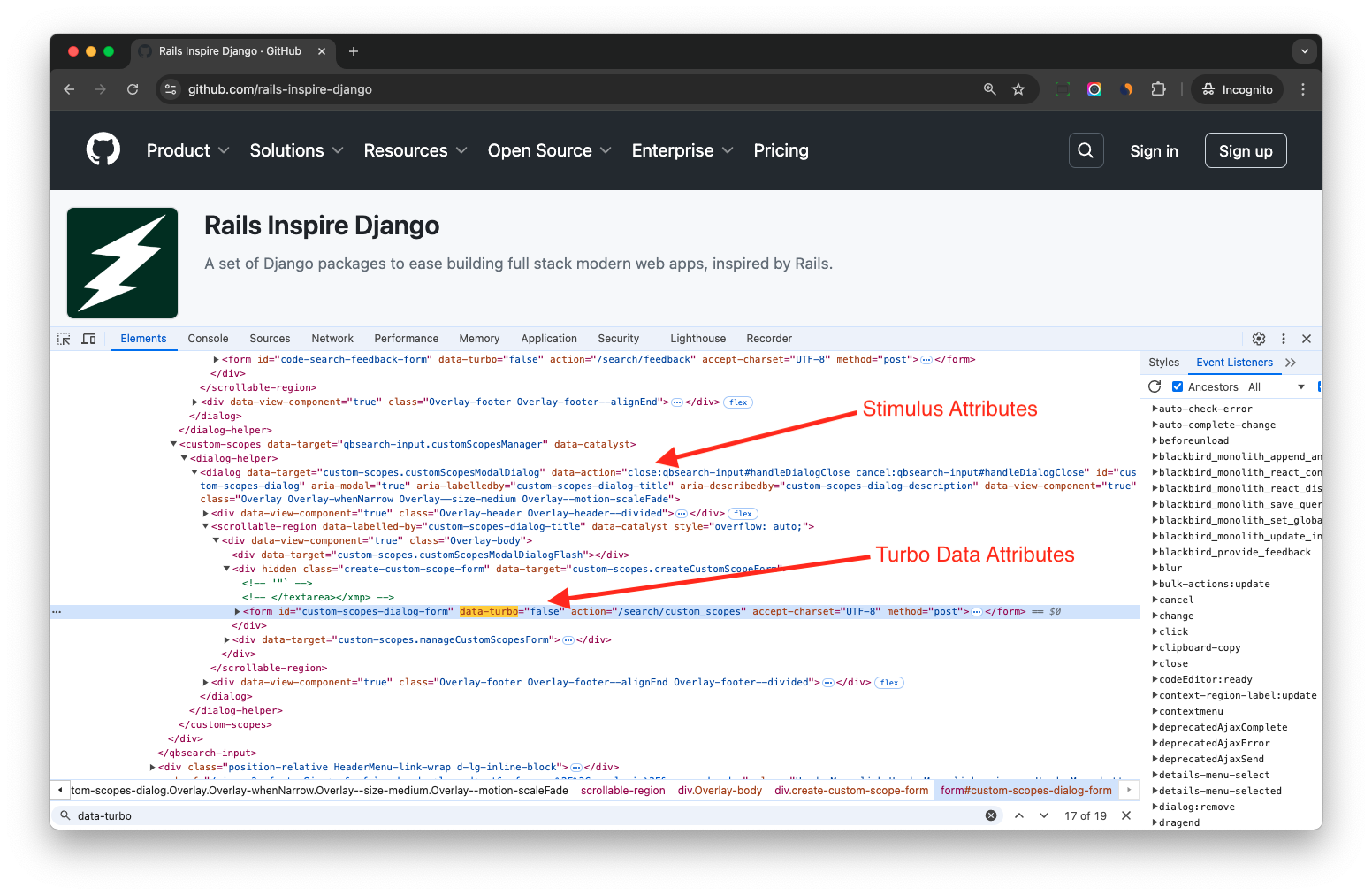The height and width of the screenshot is (895, 1372).
Task: Expand the Product navigation menu
Action: point(187,150)
